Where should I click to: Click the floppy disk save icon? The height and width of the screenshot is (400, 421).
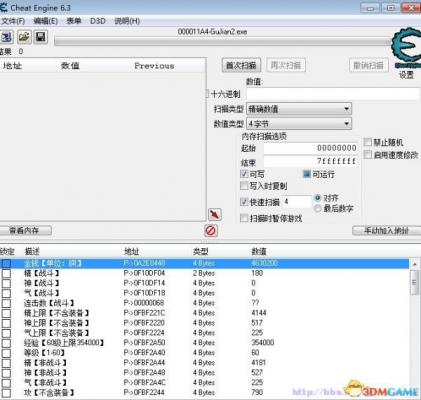(40, 37)
